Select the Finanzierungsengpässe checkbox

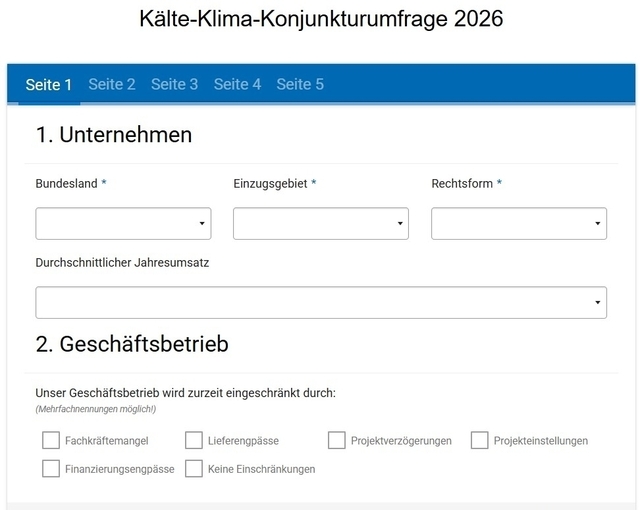[51, 468]
